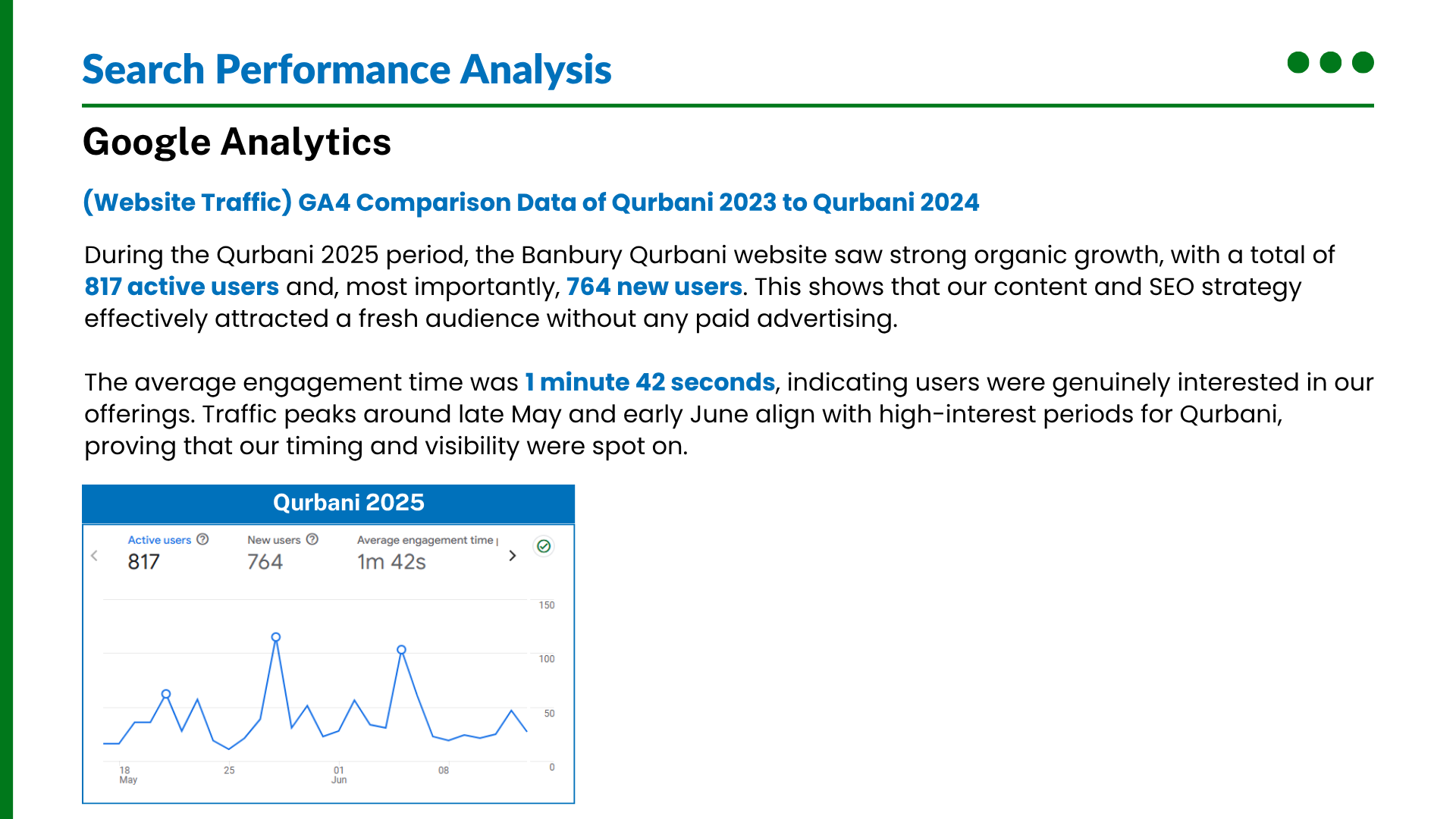This screenshot has width=1456, height=819.
Task: Click the last green dot in header
Action: tap(1363, 62)
